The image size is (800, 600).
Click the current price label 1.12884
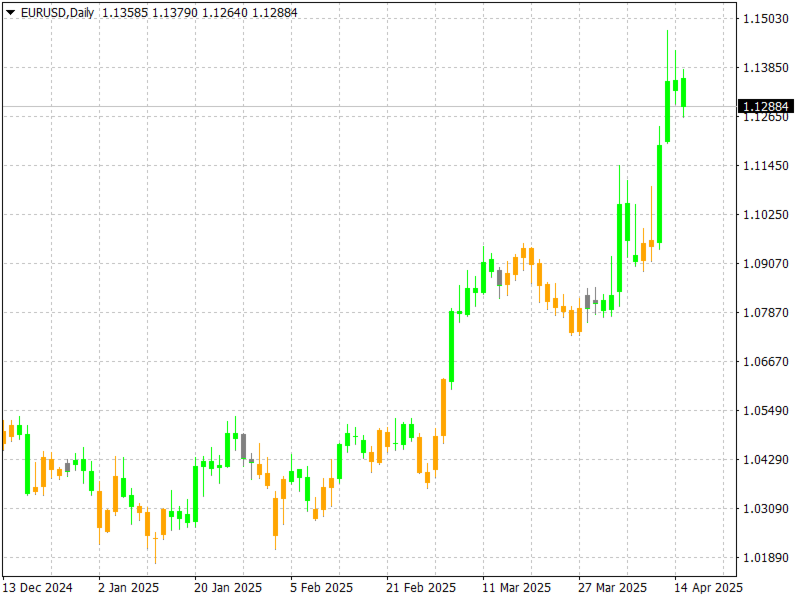coord(766,106)
